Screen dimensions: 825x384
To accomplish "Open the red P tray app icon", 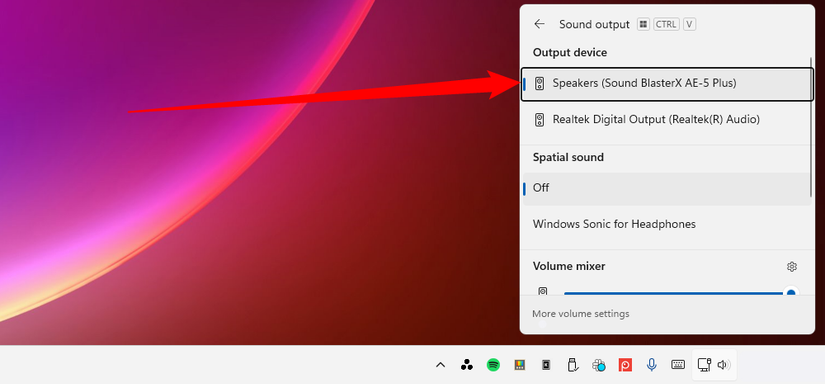I will [x=625, y=365].
